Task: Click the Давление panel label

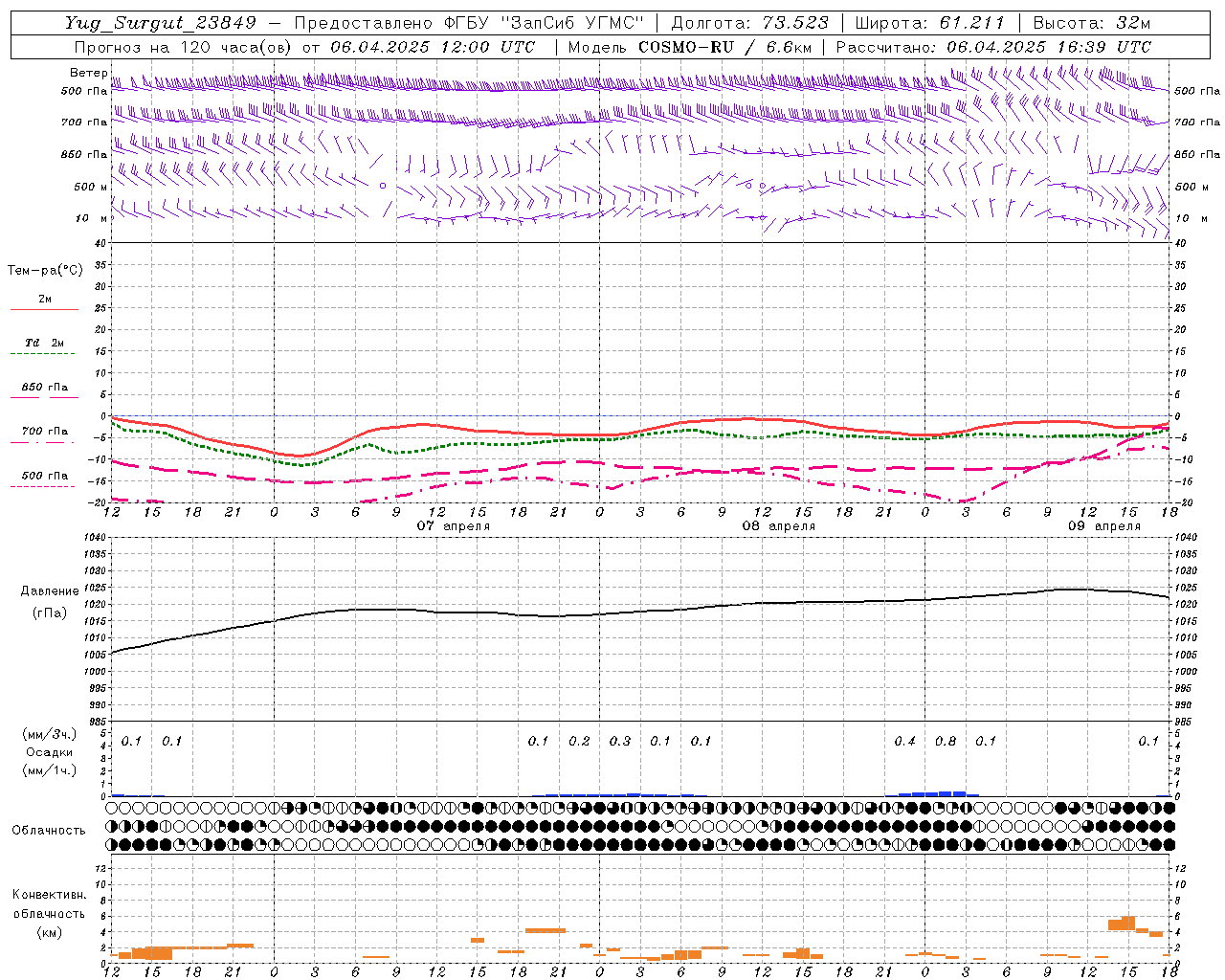Action: 48,591
